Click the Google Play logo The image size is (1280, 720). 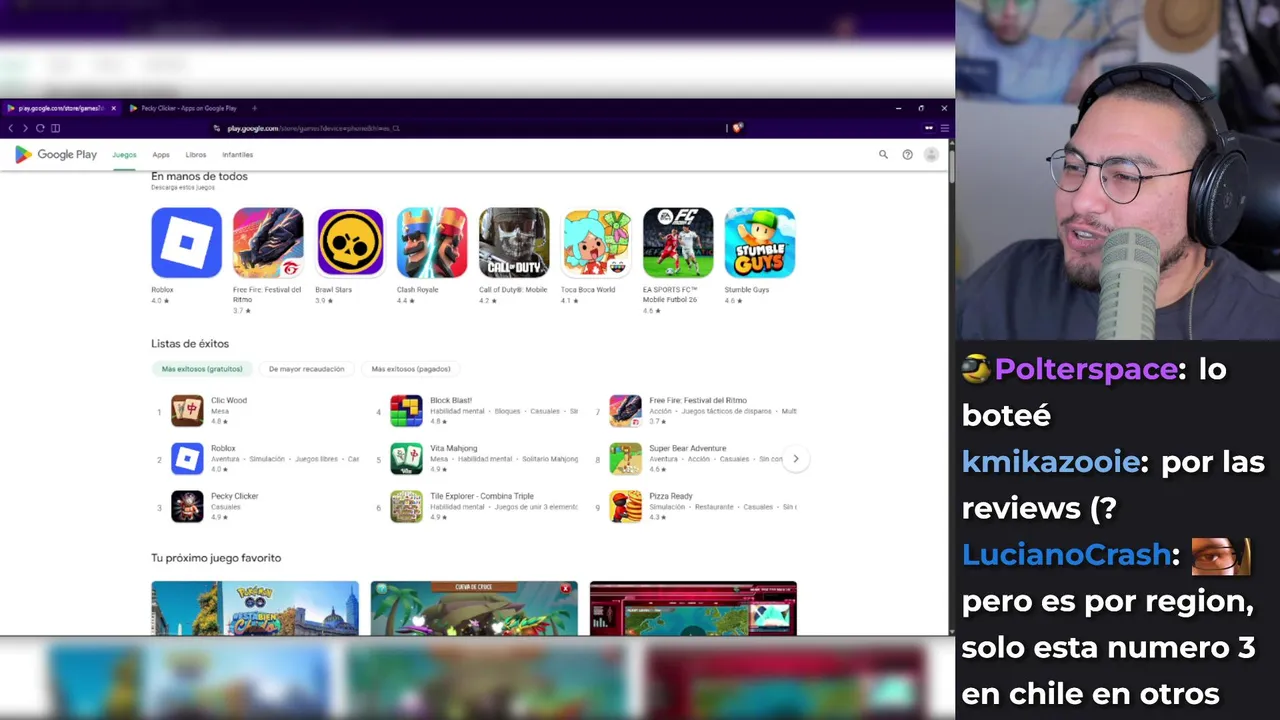coord(56,155)
